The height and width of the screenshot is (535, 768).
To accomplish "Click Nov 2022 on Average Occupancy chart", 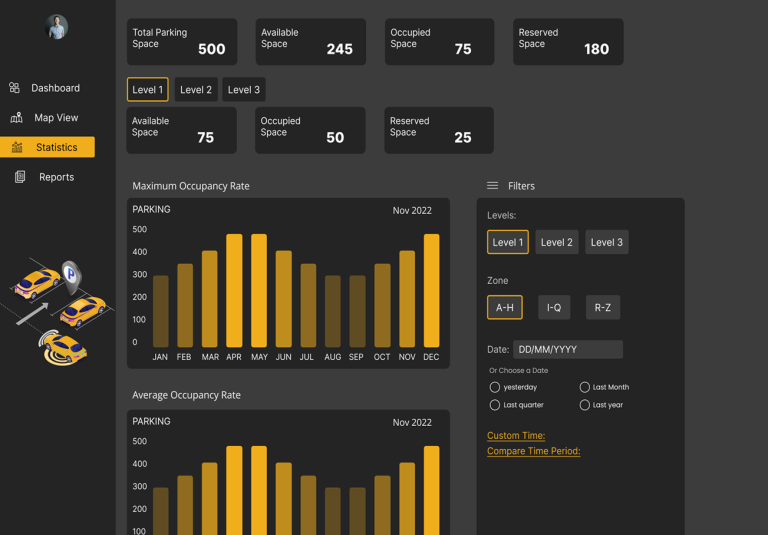I will (x=412, y=422).
